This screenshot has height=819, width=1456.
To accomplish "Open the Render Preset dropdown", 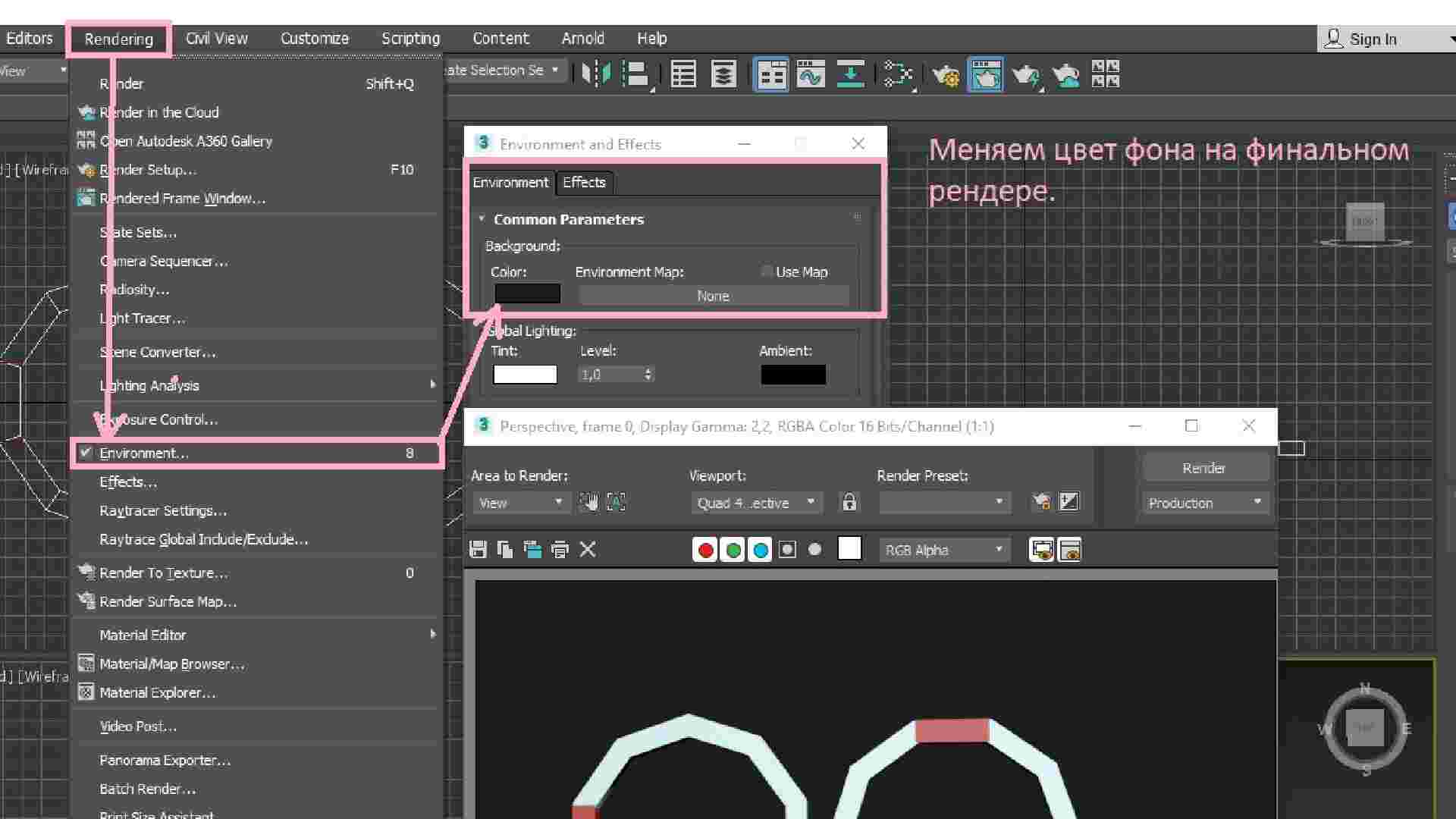I will [x=944, y=503].
